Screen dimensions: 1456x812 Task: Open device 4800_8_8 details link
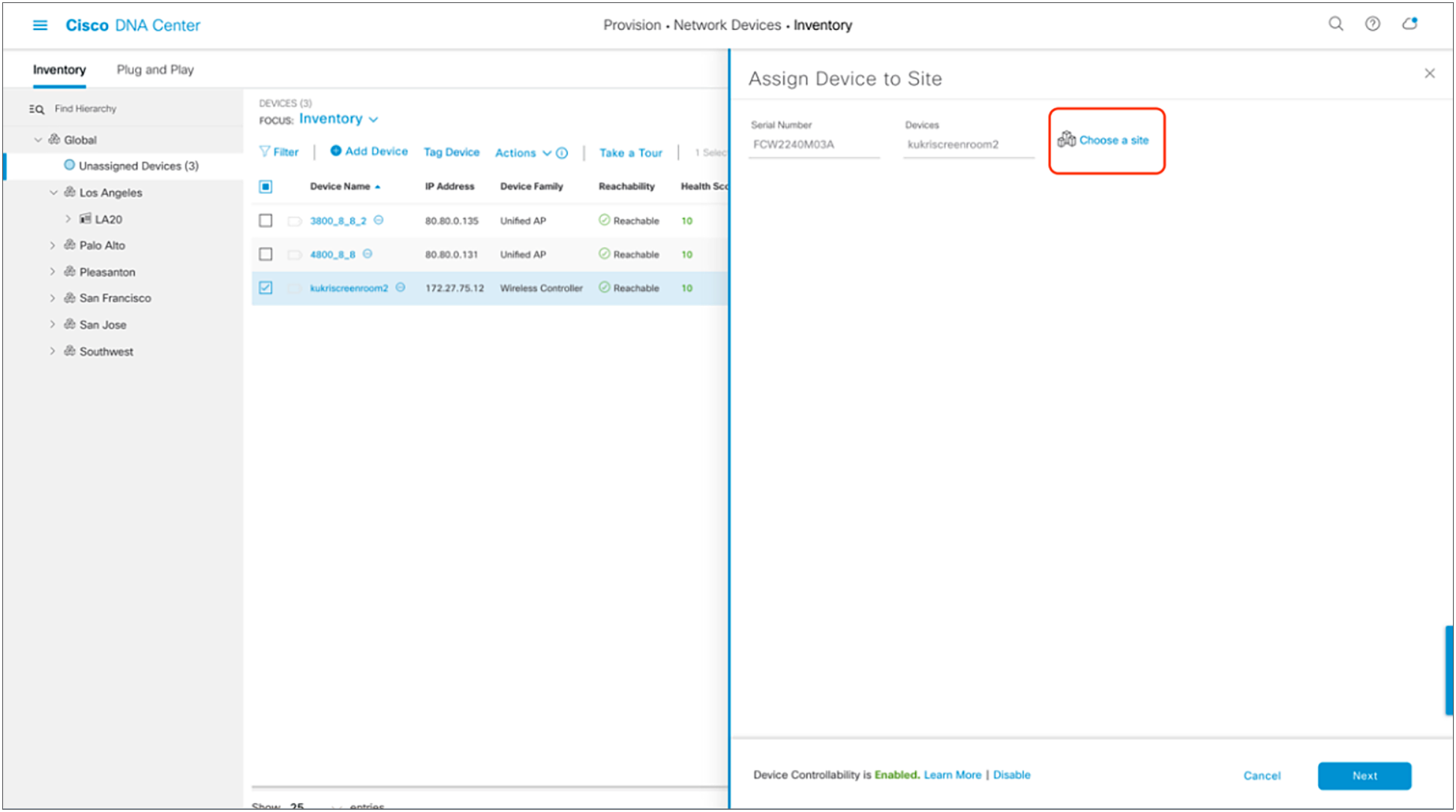pos(333,255)
